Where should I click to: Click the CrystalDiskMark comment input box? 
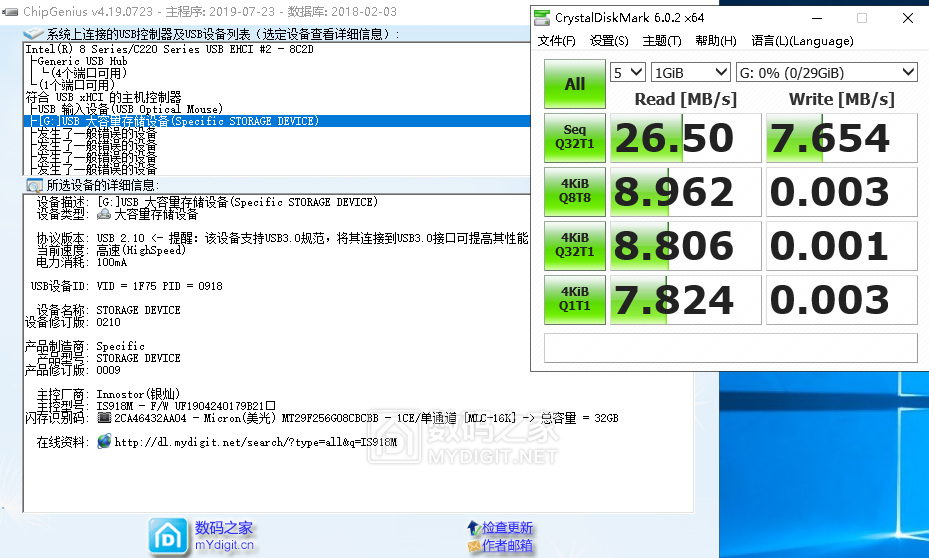[x=731, y=348]
